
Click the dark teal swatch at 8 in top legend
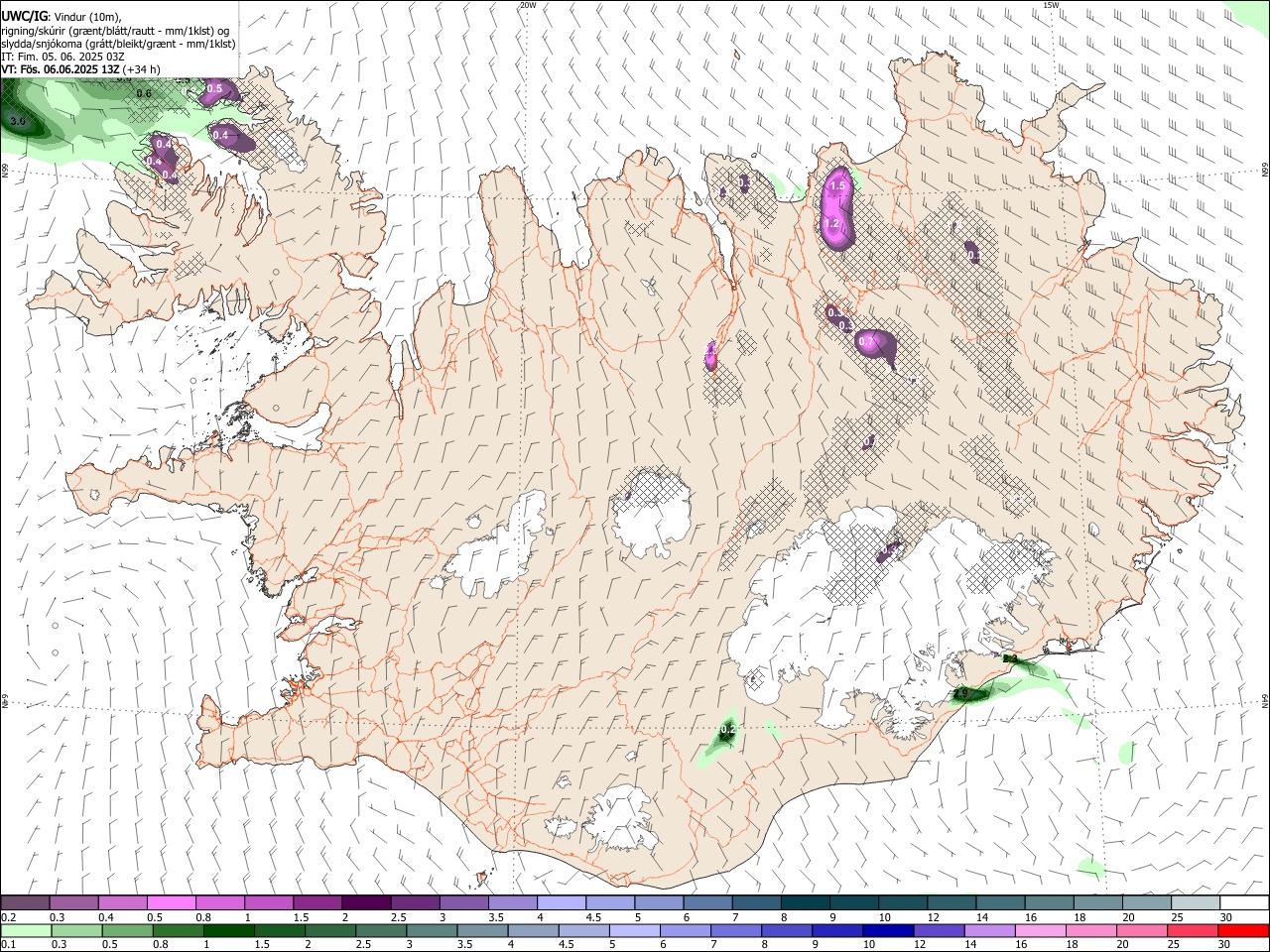[x=805, y=902]
